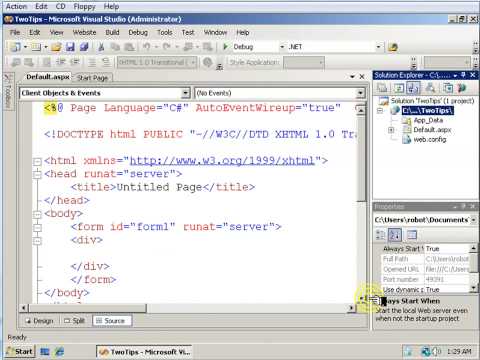Select Solution 'TwoTips' root node
Screen dimensions: 480x360
point(432,101)
